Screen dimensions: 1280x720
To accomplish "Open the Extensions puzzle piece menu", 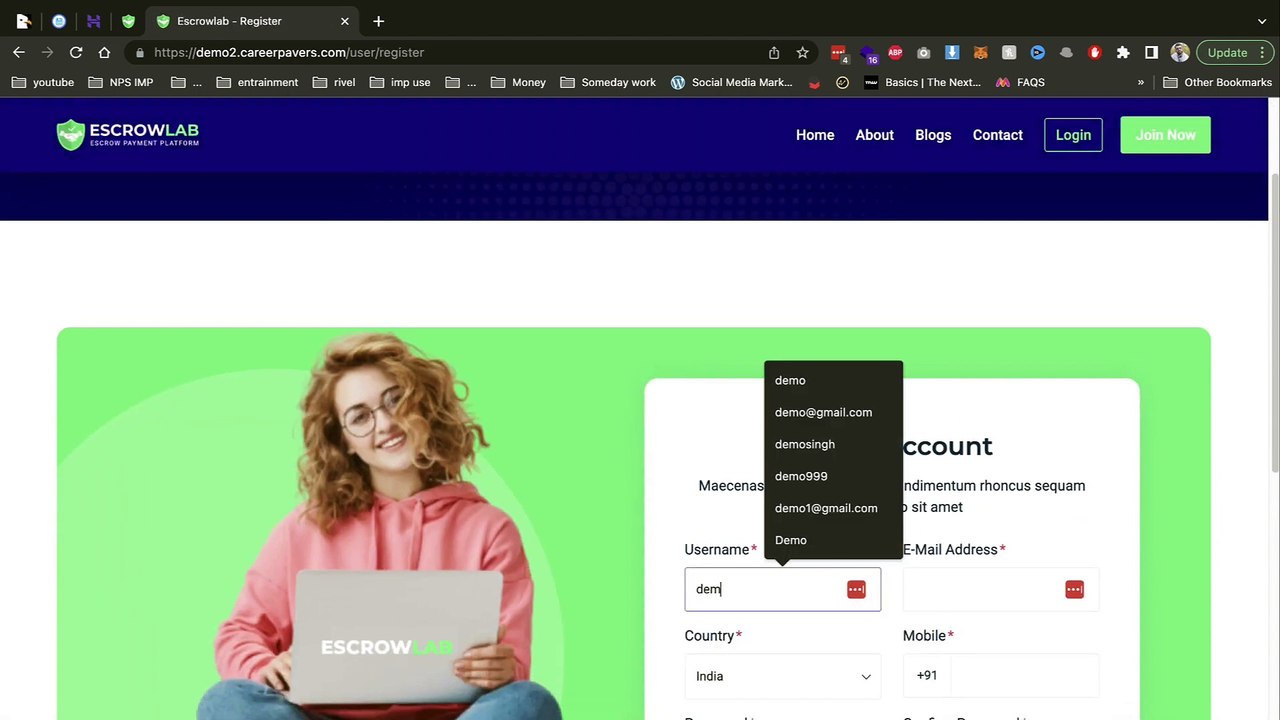I will pyautogui.click(x=1123, y=52).
